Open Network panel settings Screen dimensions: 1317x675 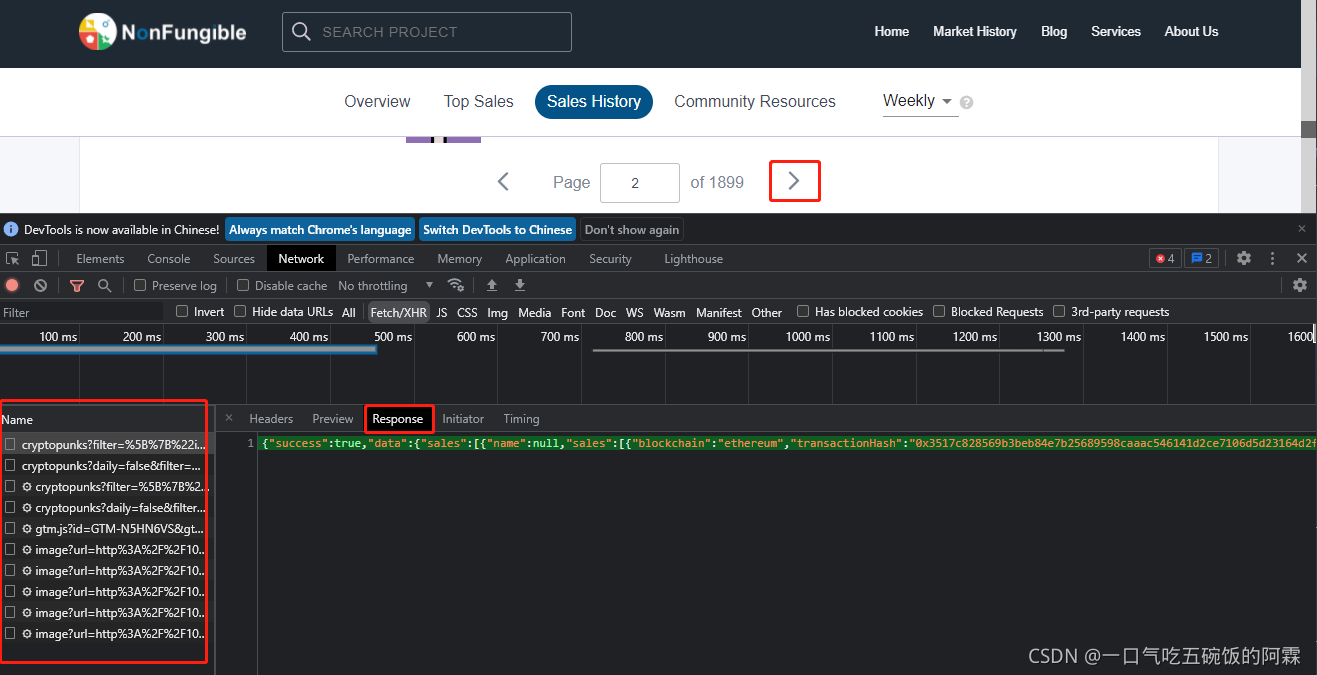[1300, 285]
